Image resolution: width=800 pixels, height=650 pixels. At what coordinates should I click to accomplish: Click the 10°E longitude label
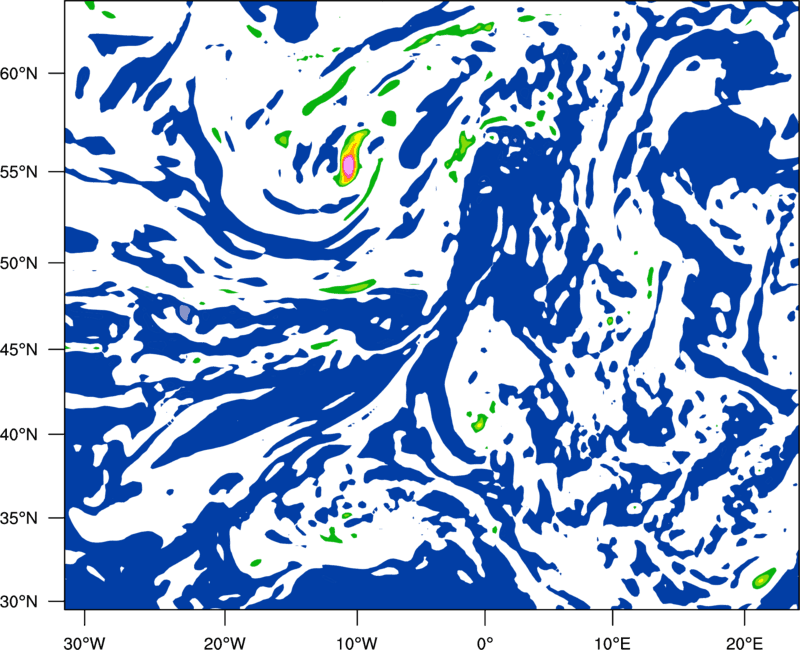(x=612, y=643)
